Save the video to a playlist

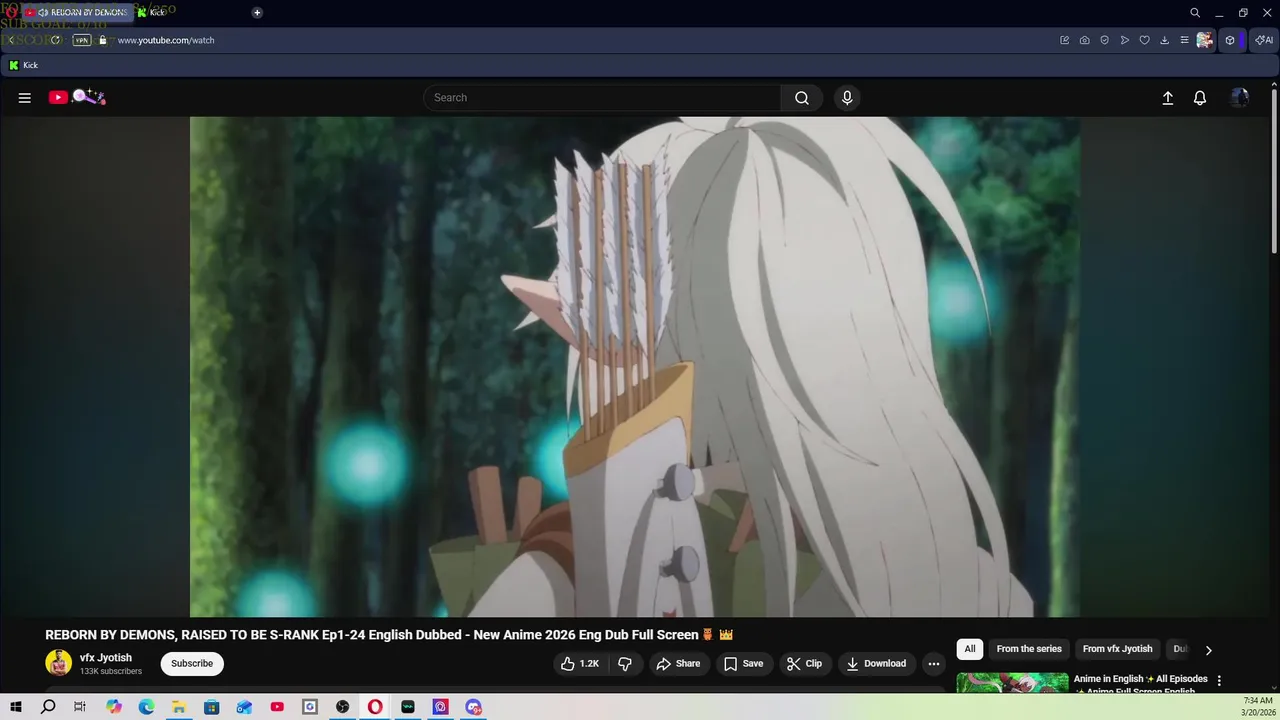(743, 664)
